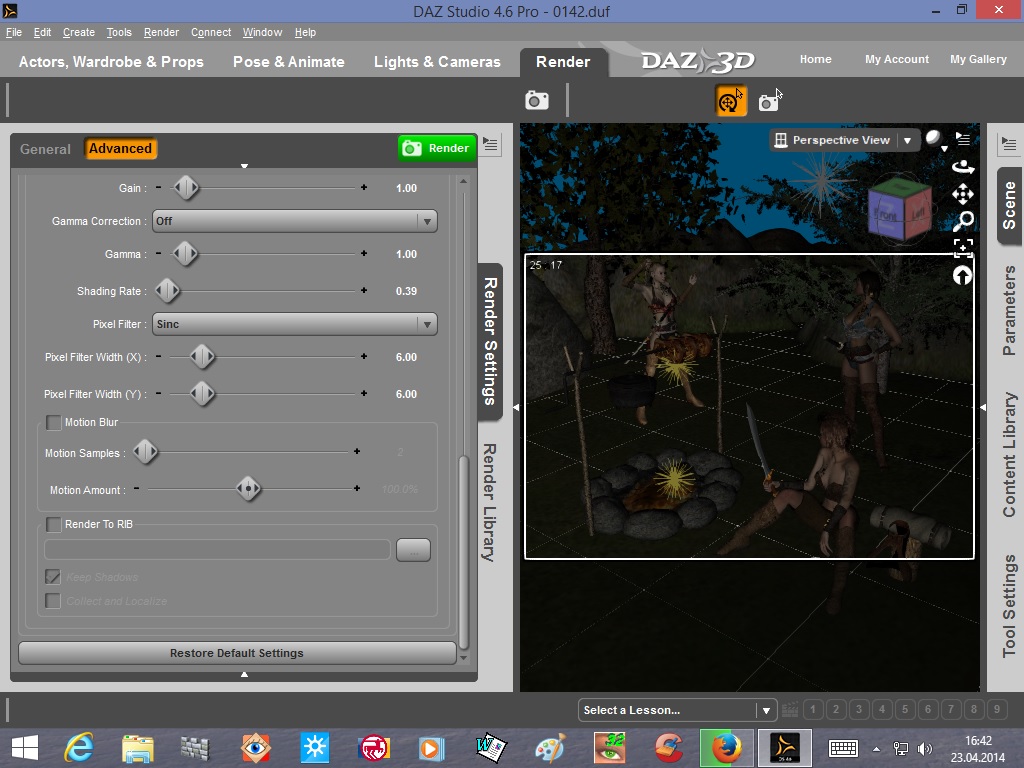1024x768 pixels.
Task: Click the Motion Amount slider handle
Action: (x=248, y=488)
